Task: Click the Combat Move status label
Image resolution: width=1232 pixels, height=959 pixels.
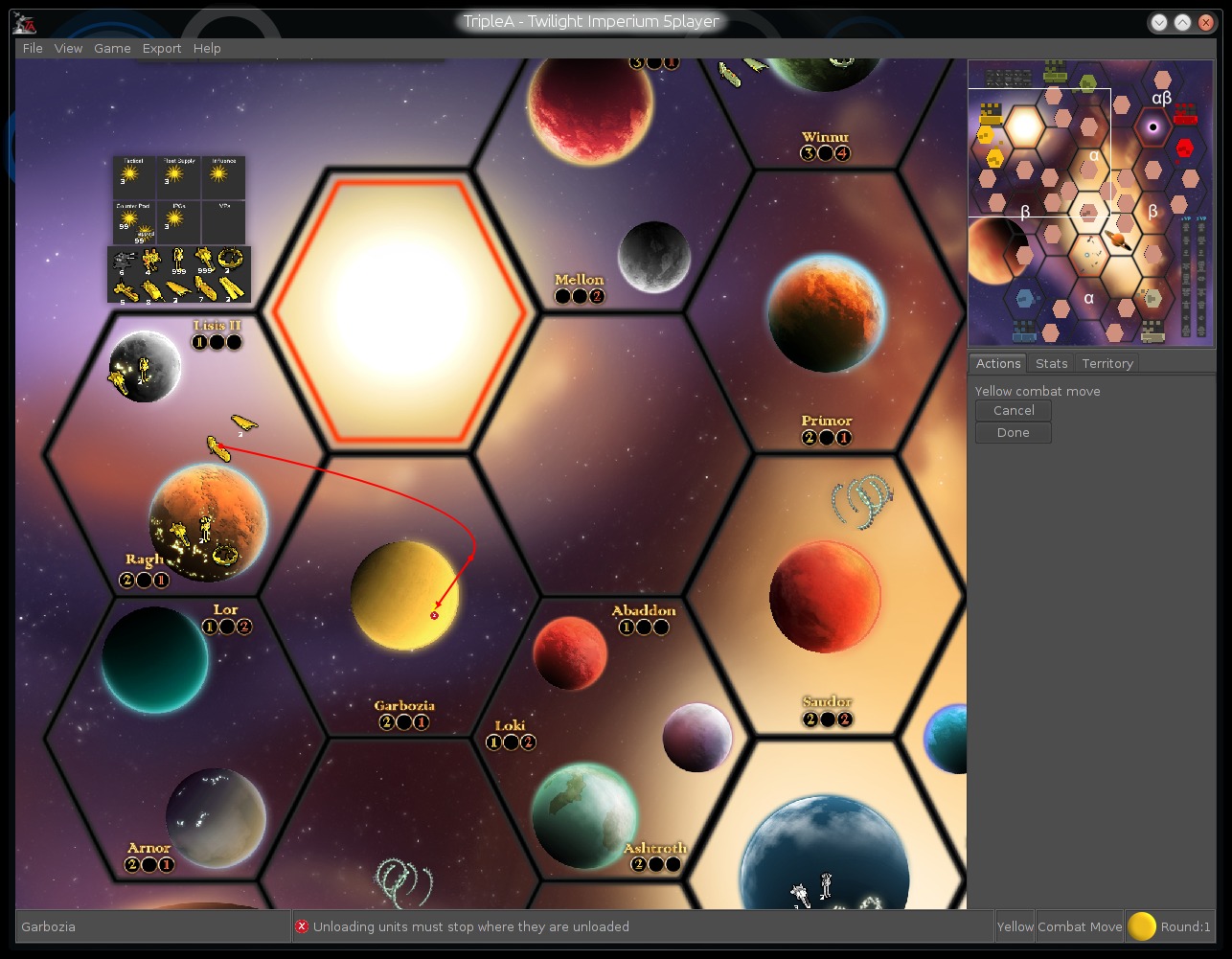Action: pyautogui.click(x=1080, y=926)
